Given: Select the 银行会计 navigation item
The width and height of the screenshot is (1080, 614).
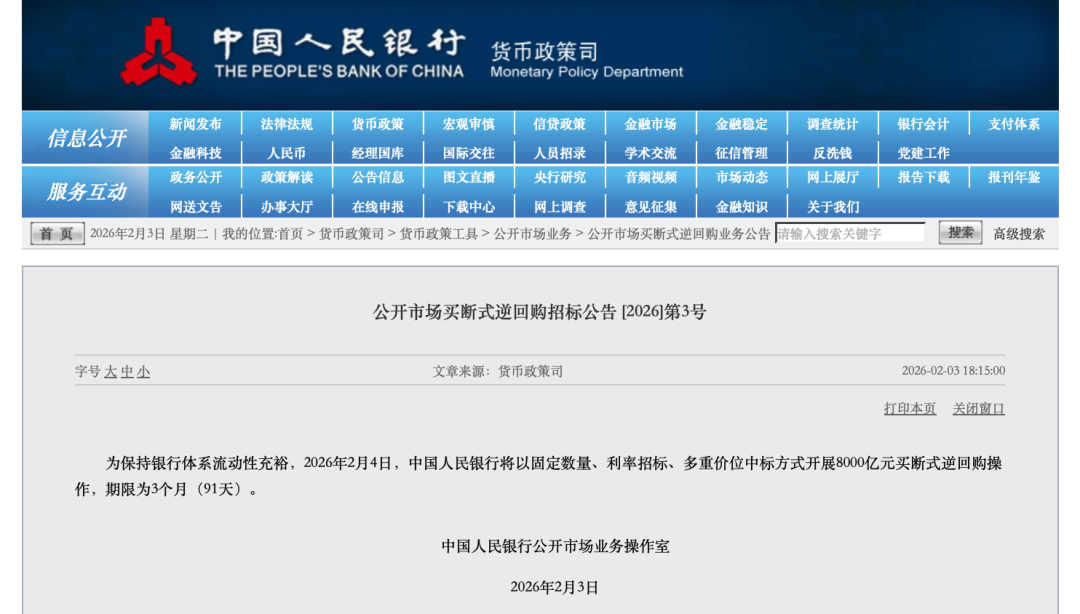Looking at the screenshot, I should [x=923, y=124].
